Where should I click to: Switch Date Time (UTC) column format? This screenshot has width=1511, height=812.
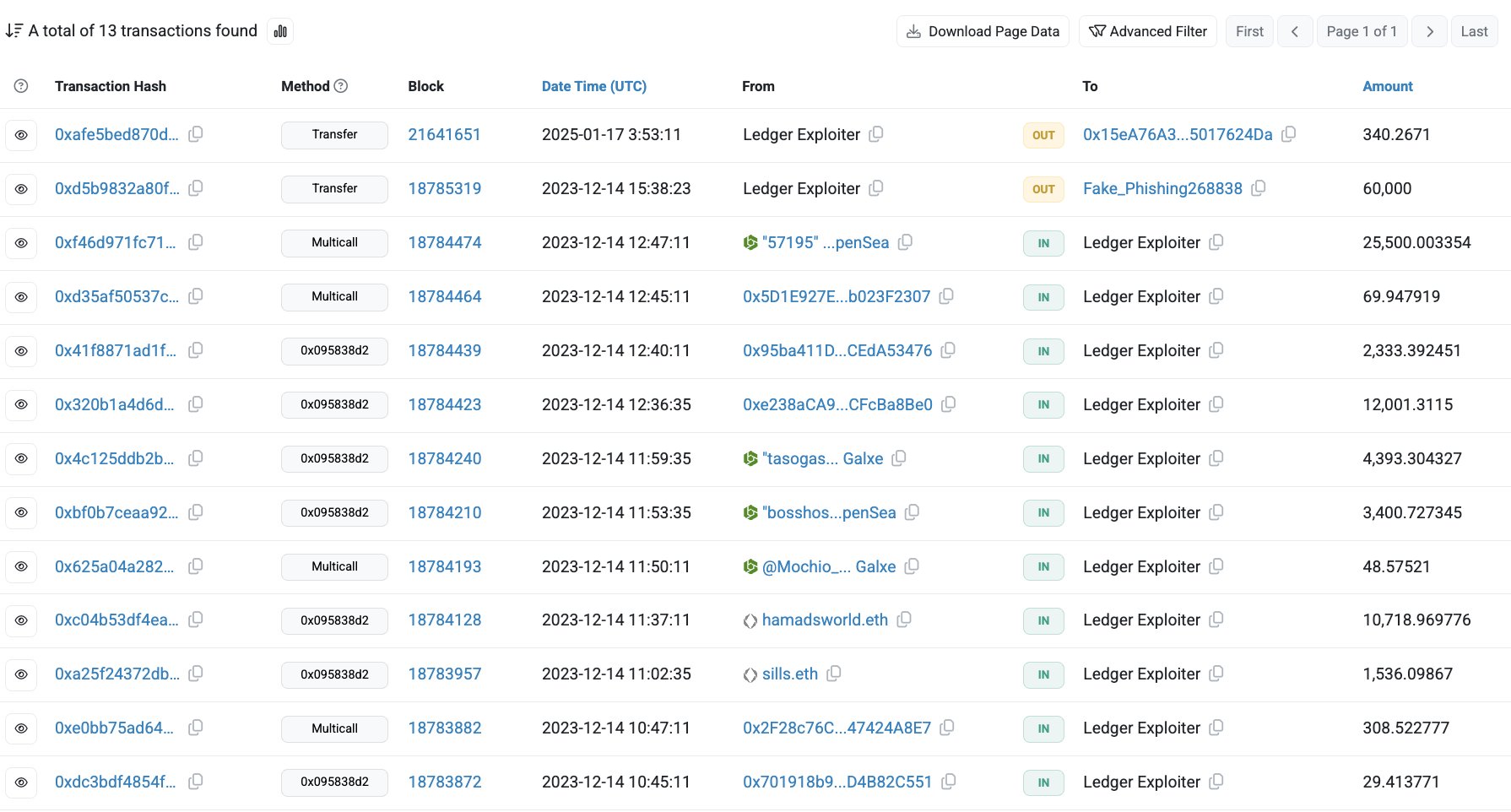[x=593, y=86]
